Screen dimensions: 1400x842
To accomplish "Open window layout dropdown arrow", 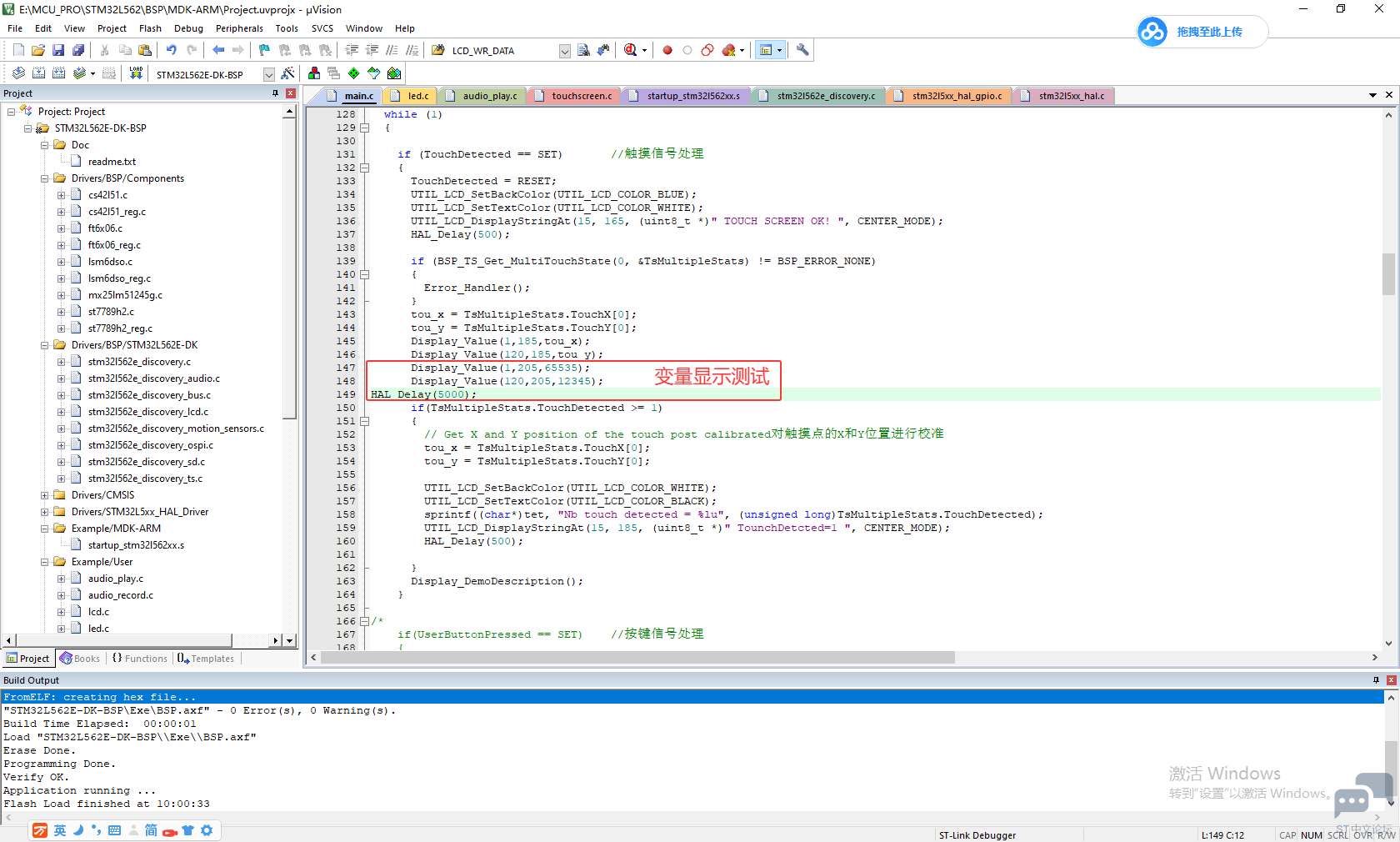I will pyautogui.click(x=780, y=51).
